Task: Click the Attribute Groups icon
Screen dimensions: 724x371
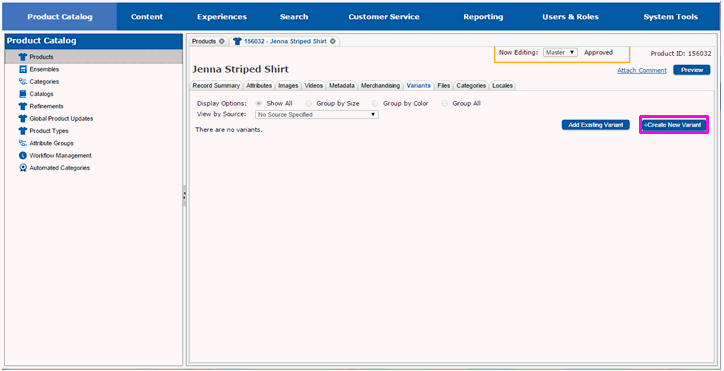Action: pyautogui.click(x=23, y=143)
